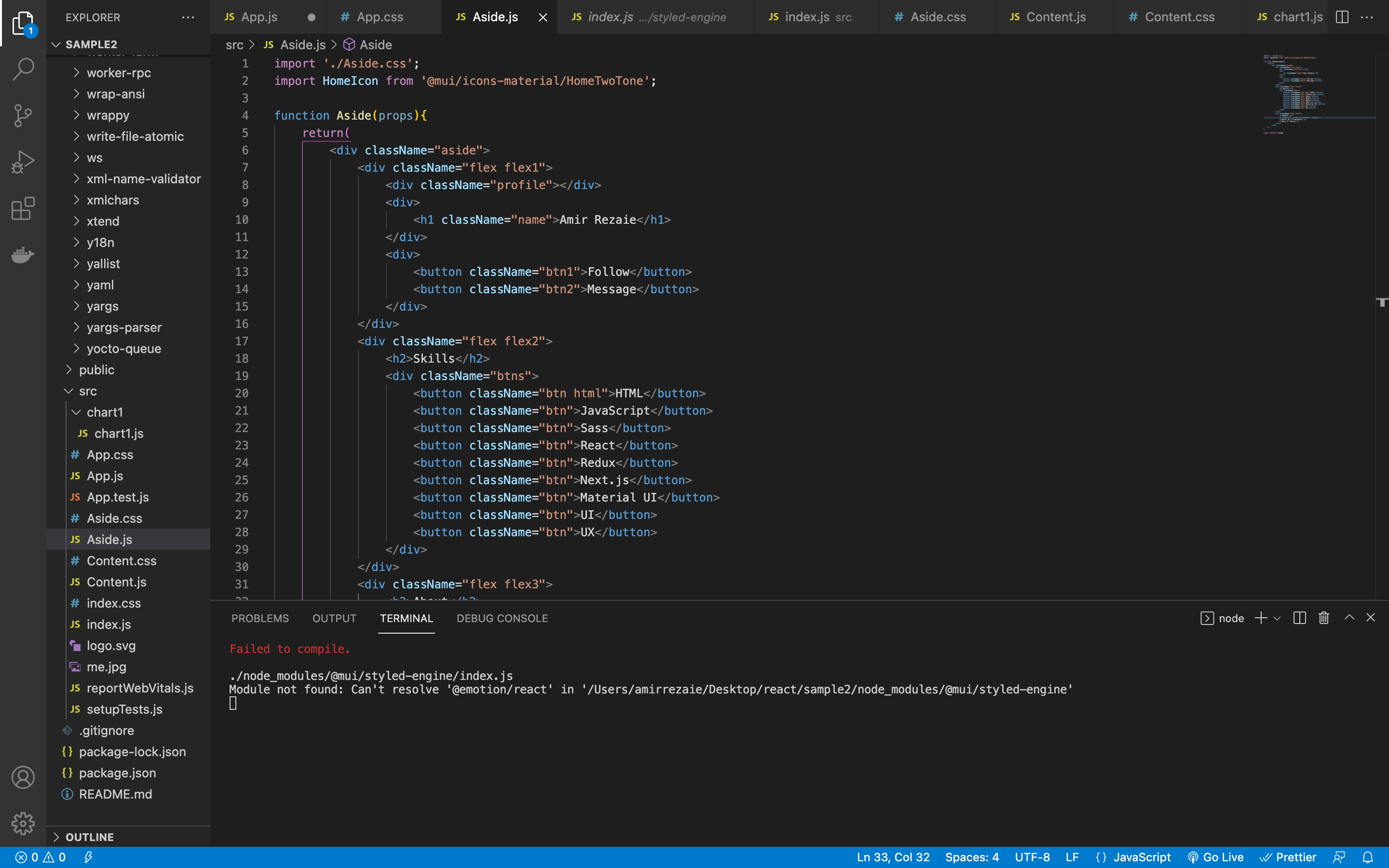Open the Explorer view icon
The width and height of the screenshot is (1389, 868).
pyautogui.click(x=23, y=23)
